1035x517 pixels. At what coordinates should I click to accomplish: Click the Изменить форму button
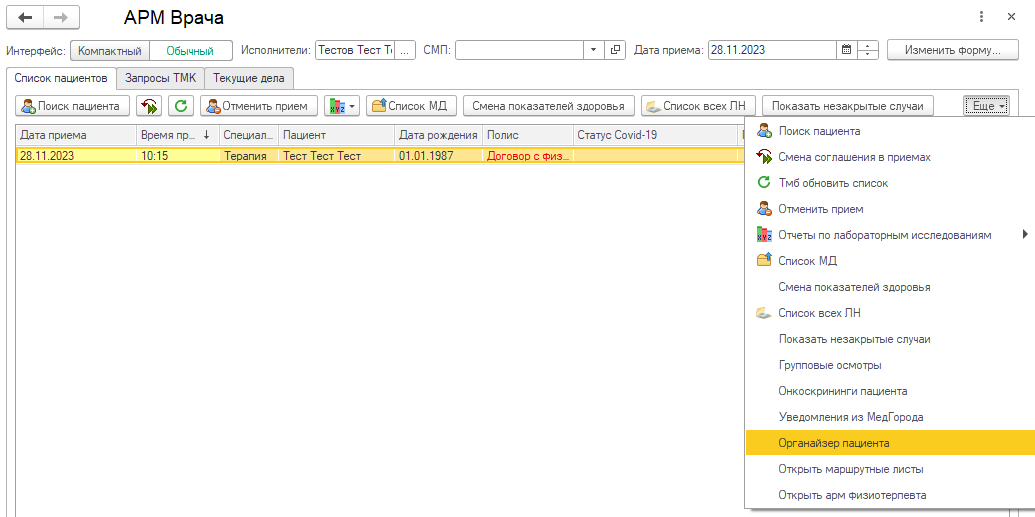pyautogui.click(x=952, y=50)
